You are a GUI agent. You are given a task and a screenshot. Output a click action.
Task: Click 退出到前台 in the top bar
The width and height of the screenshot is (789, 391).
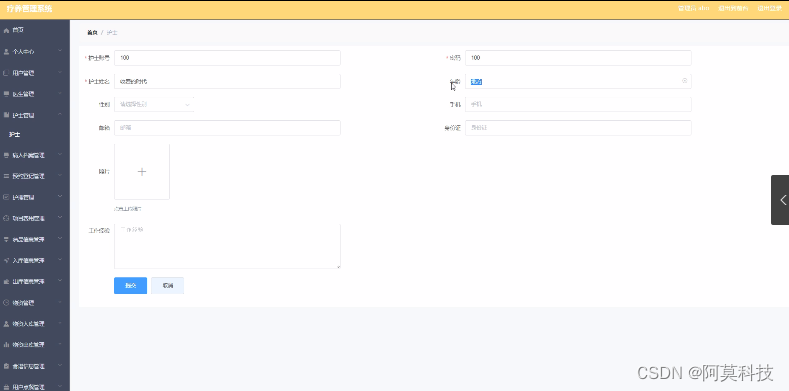coord(733,9)
